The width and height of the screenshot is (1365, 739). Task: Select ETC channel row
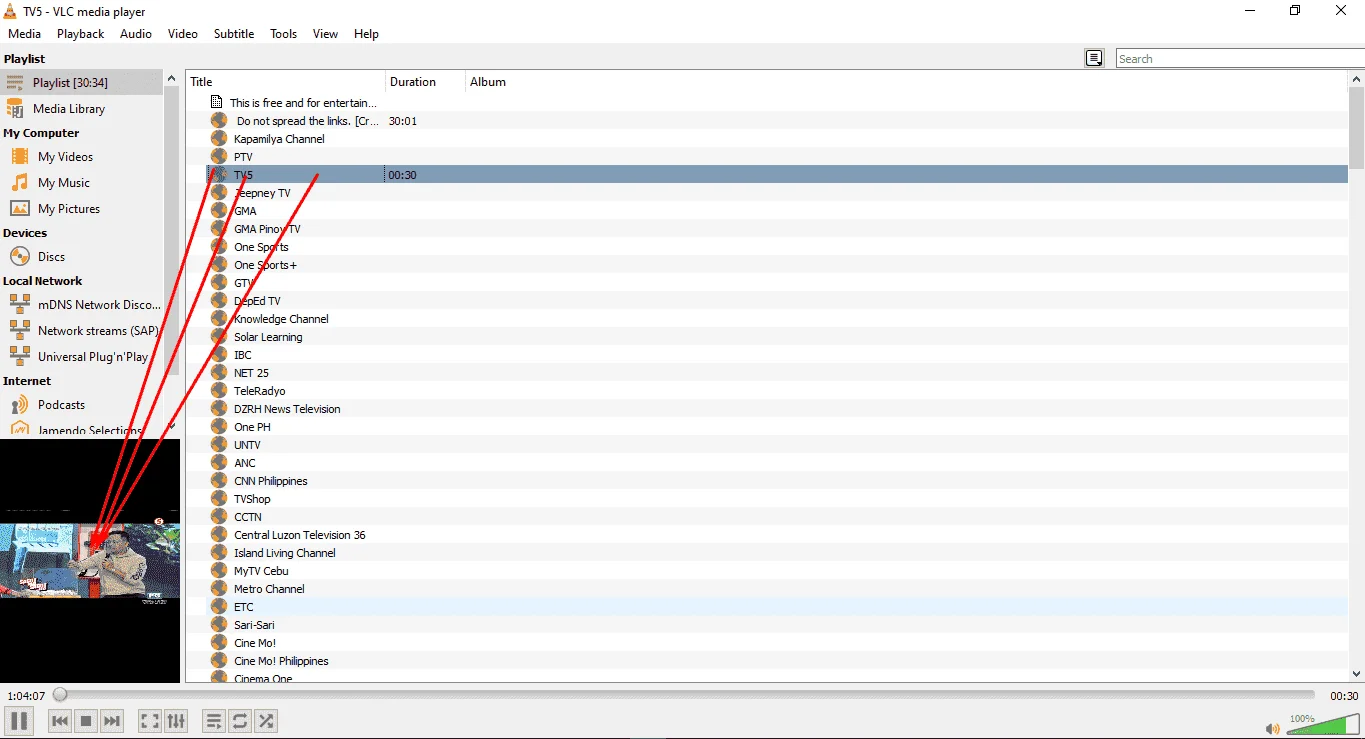tap(777, 607)
